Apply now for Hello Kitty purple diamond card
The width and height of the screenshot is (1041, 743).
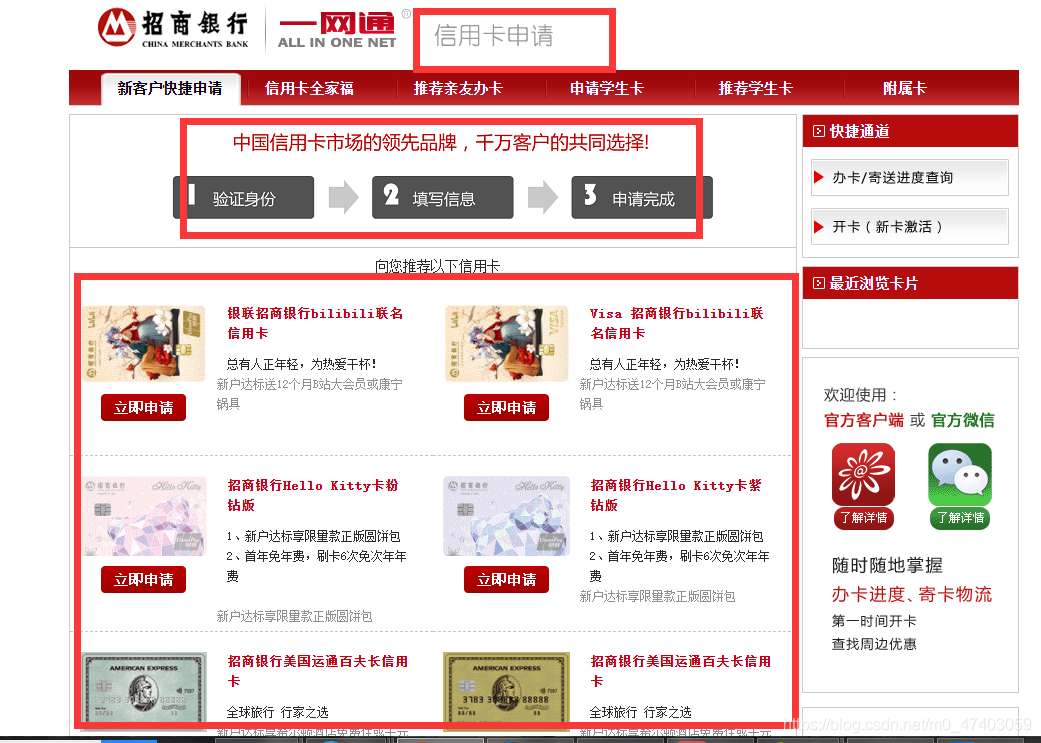pyautogui.click(x=507, y=579)
